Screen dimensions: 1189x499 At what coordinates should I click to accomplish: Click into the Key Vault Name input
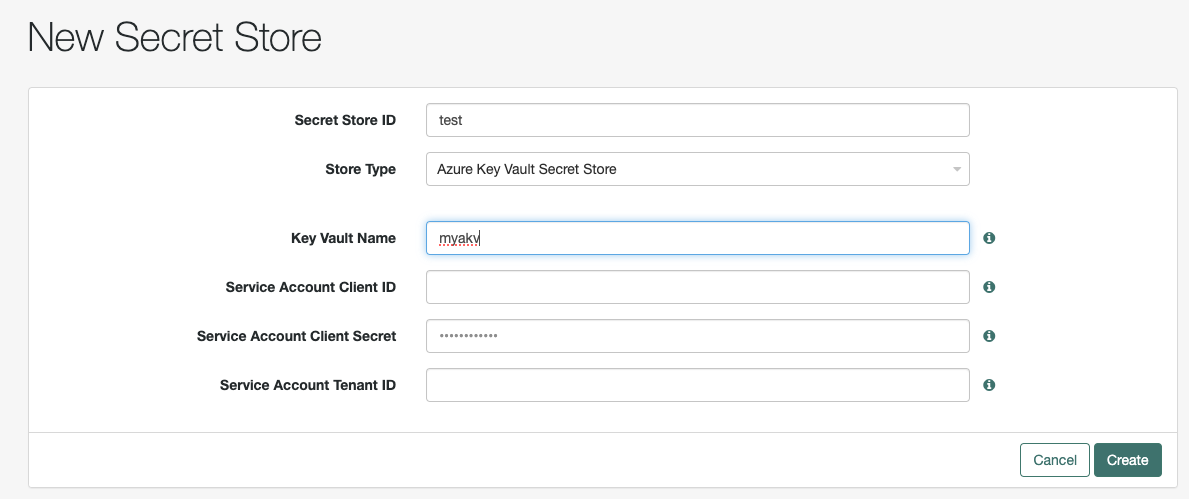pos(697,238)
